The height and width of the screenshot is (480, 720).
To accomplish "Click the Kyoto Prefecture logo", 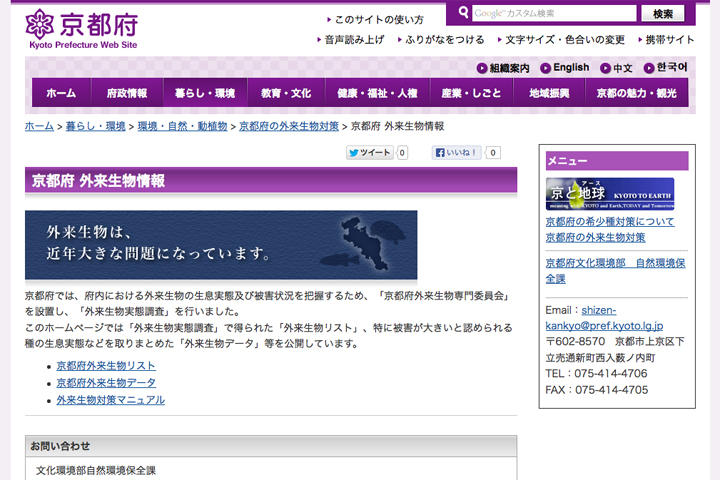I will pos(81,27).
